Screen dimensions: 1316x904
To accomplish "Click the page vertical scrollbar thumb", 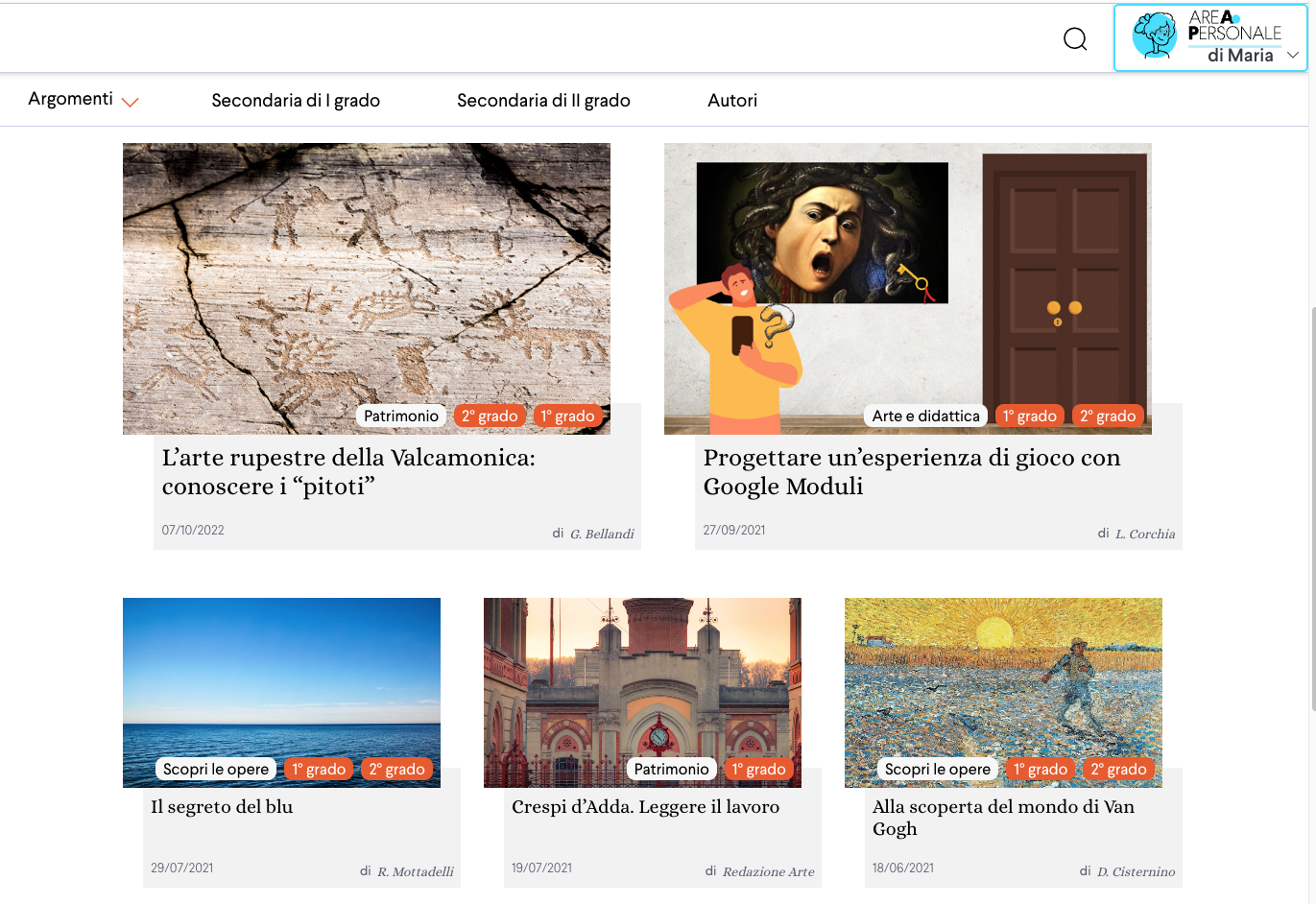I will point(1312,509).
